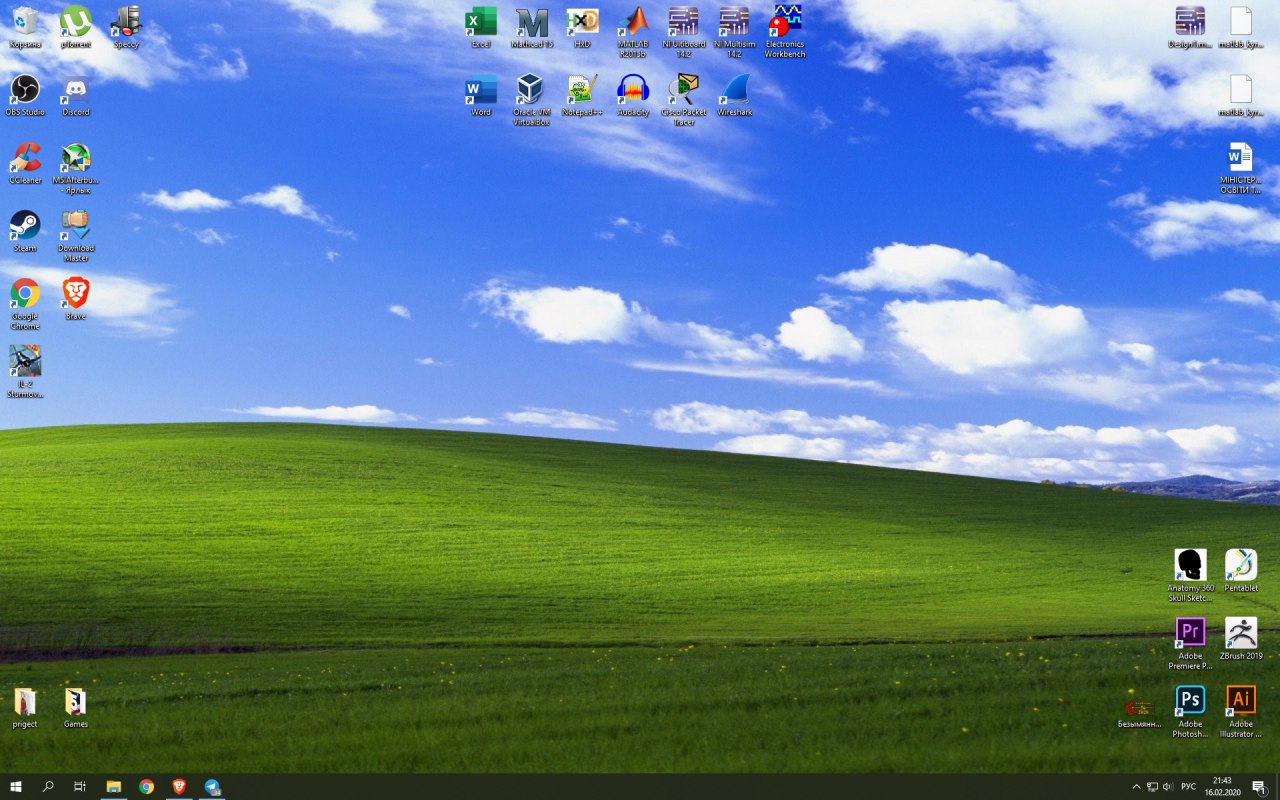Open the clock and calendar flyout
The image size is (1280, 800).
[x=1222, y=787]
